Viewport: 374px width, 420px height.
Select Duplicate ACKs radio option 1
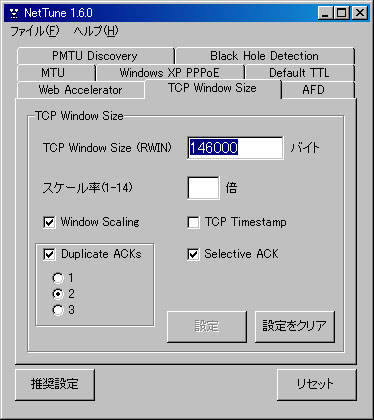point(58,278)
